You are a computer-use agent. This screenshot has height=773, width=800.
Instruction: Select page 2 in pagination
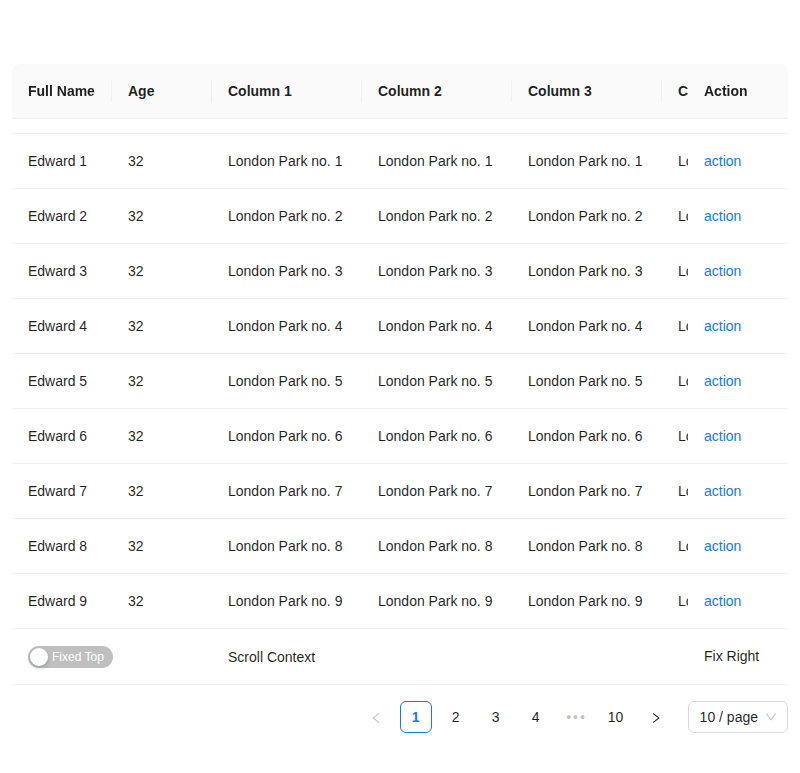456,717
